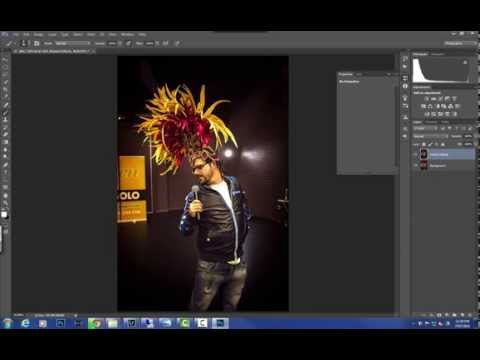This screenshot has height=360, width=480.
Task: Toggle the Brush panel in options bar
Action: point(36,43)
